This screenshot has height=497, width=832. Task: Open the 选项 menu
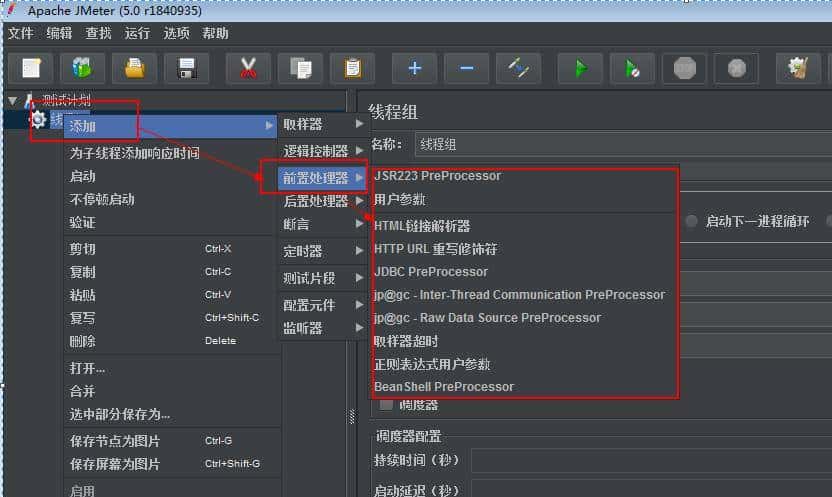pos(176,33)
